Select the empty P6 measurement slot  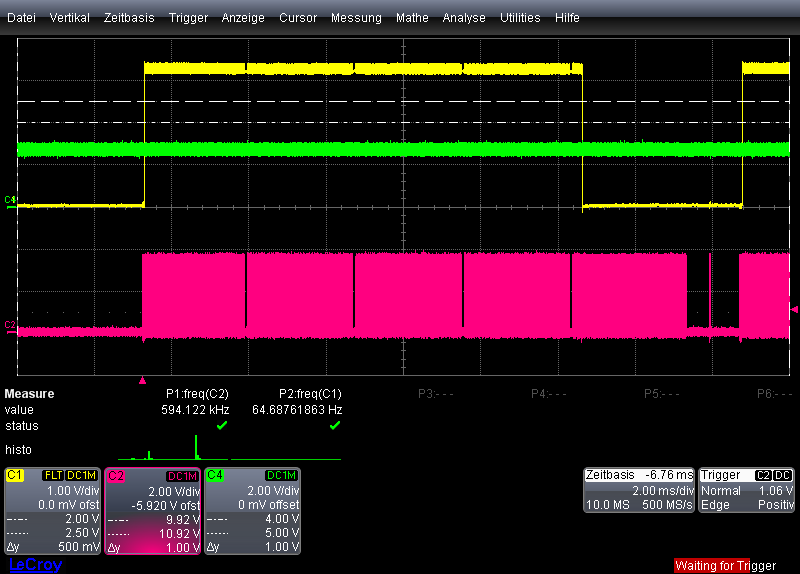pos(774,394)
